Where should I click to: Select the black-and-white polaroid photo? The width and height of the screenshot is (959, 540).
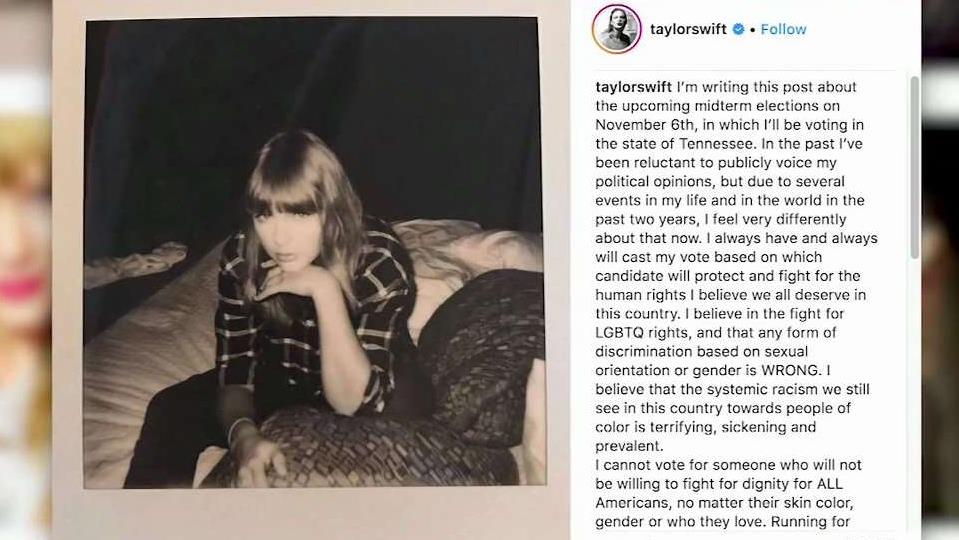(314, 253)
